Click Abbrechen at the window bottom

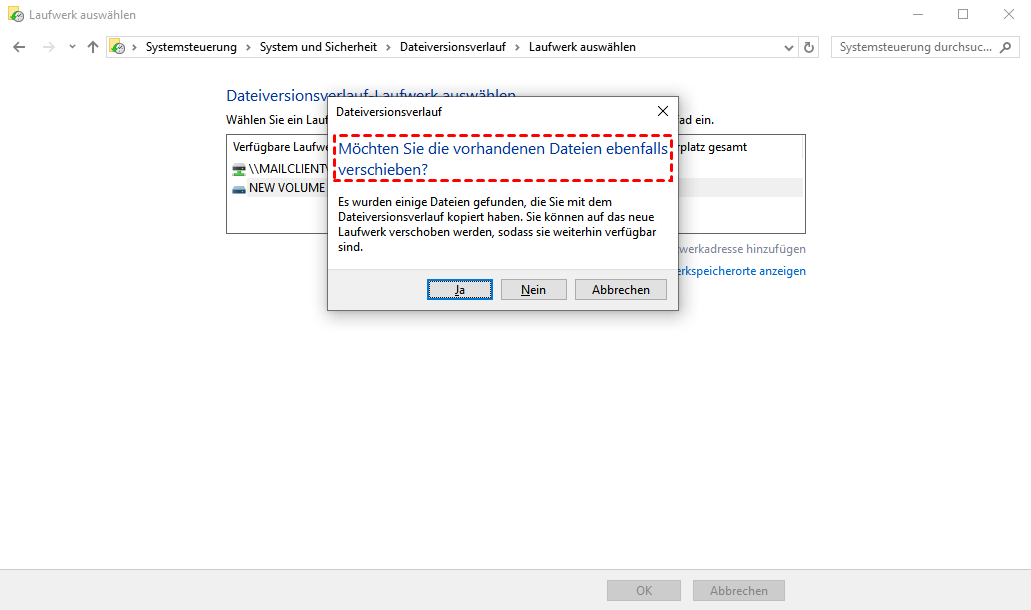tap(738, 591)
